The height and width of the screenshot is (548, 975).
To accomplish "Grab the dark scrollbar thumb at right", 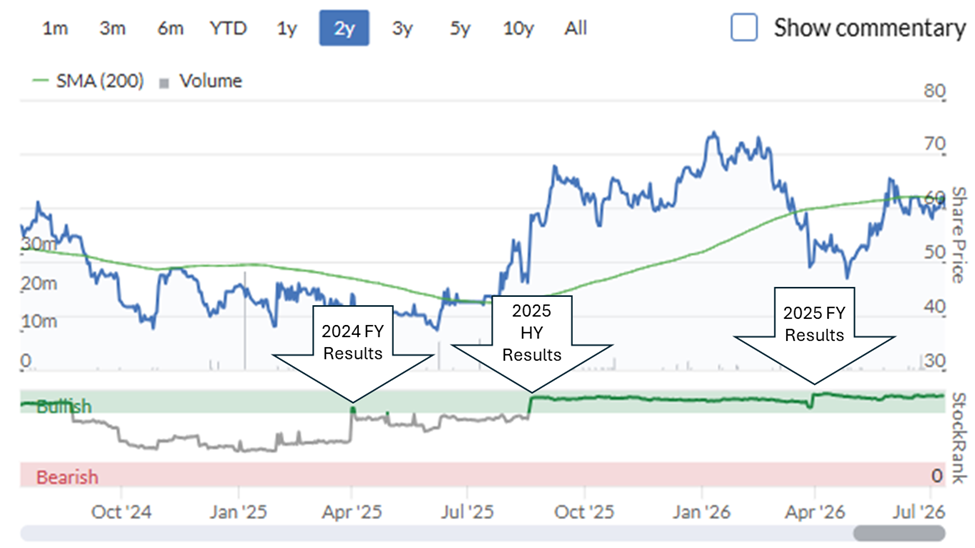I will point(899,533).
